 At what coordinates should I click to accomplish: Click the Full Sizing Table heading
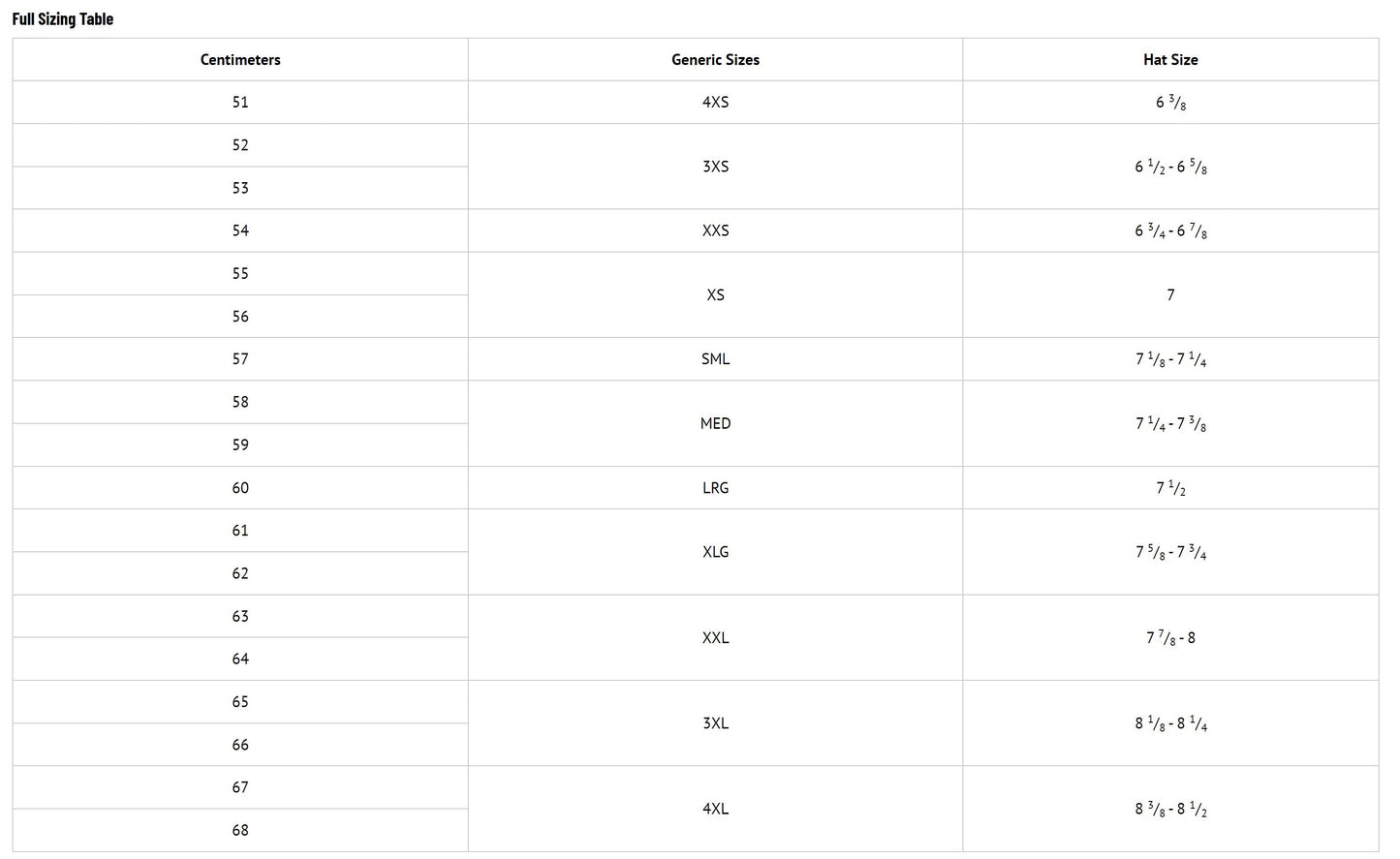click(x=63, y=18)
